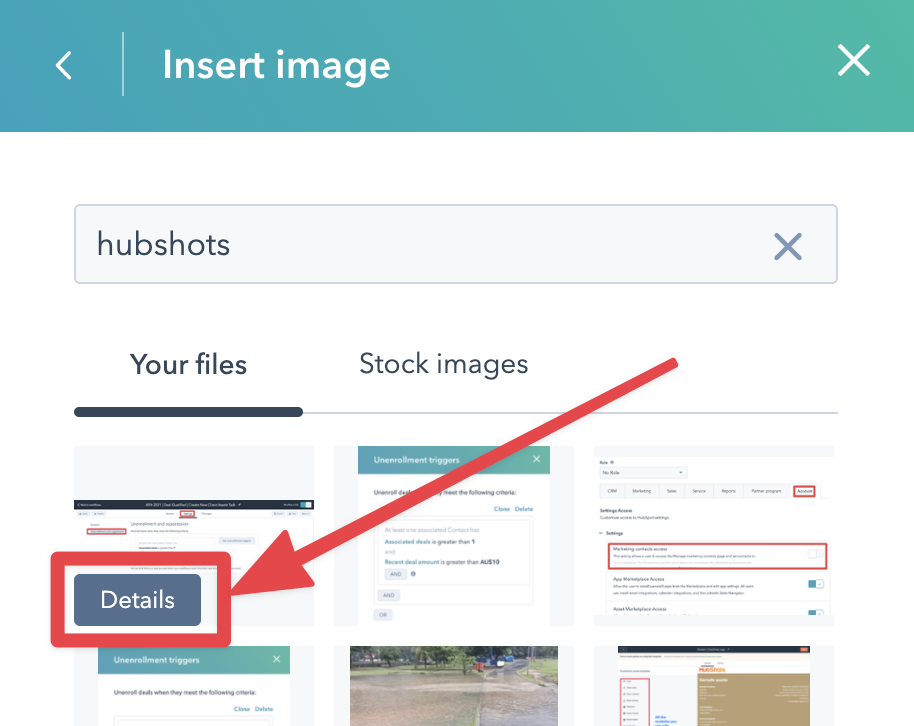The width and height of the screenshot is (914, 726).
Task: Open Details for the workflow image
Action: 137,600
